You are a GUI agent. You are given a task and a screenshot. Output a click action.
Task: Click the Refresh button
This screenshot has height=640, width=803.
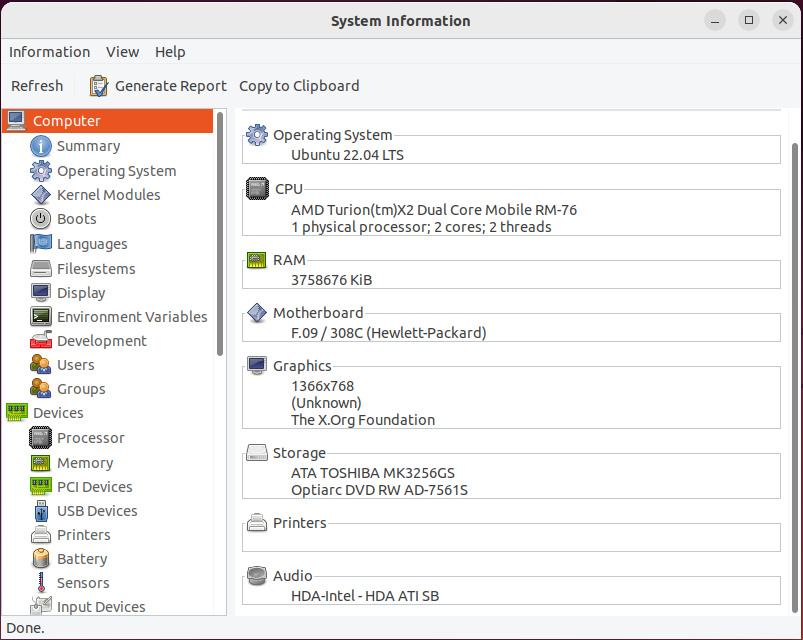(x=37, y=86)
